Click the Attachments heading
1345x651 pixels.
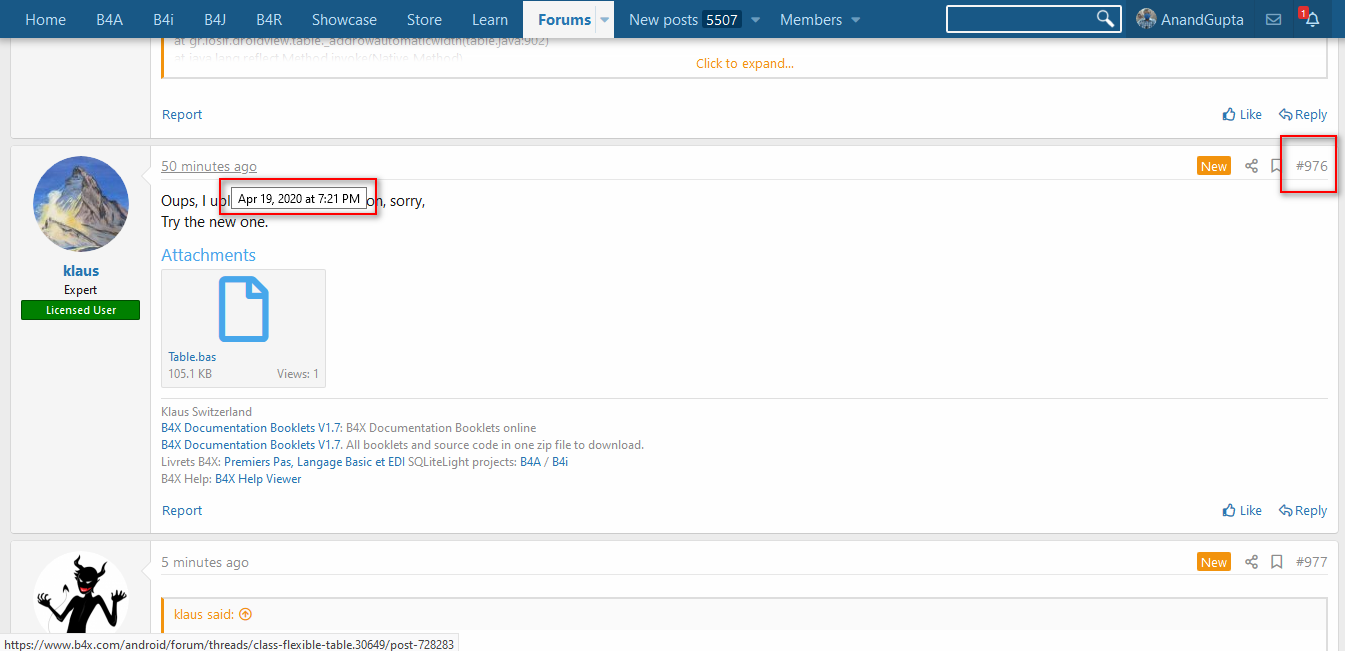point(208,255)
